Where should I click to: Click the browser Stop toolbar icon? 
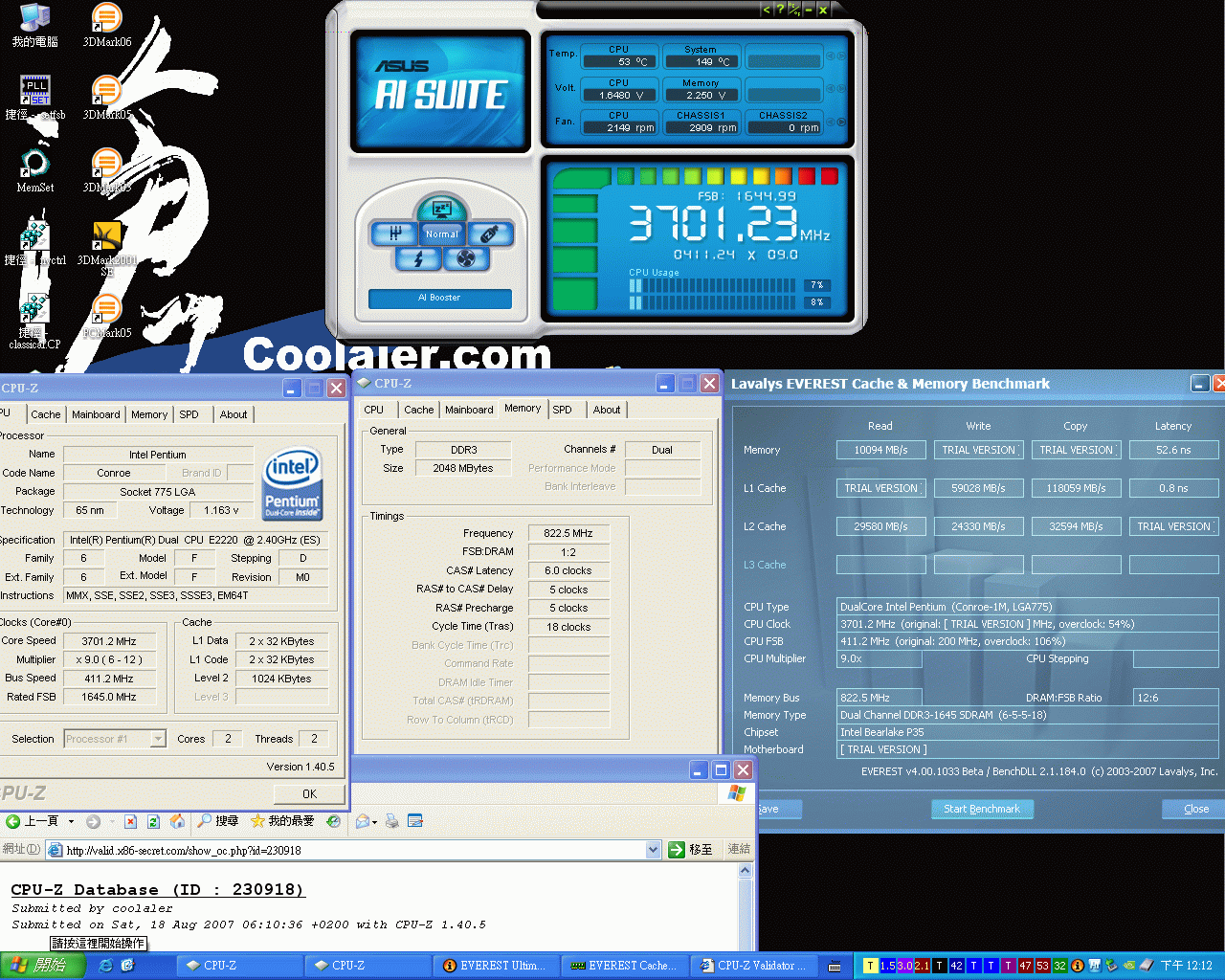[x=130, y=821]
